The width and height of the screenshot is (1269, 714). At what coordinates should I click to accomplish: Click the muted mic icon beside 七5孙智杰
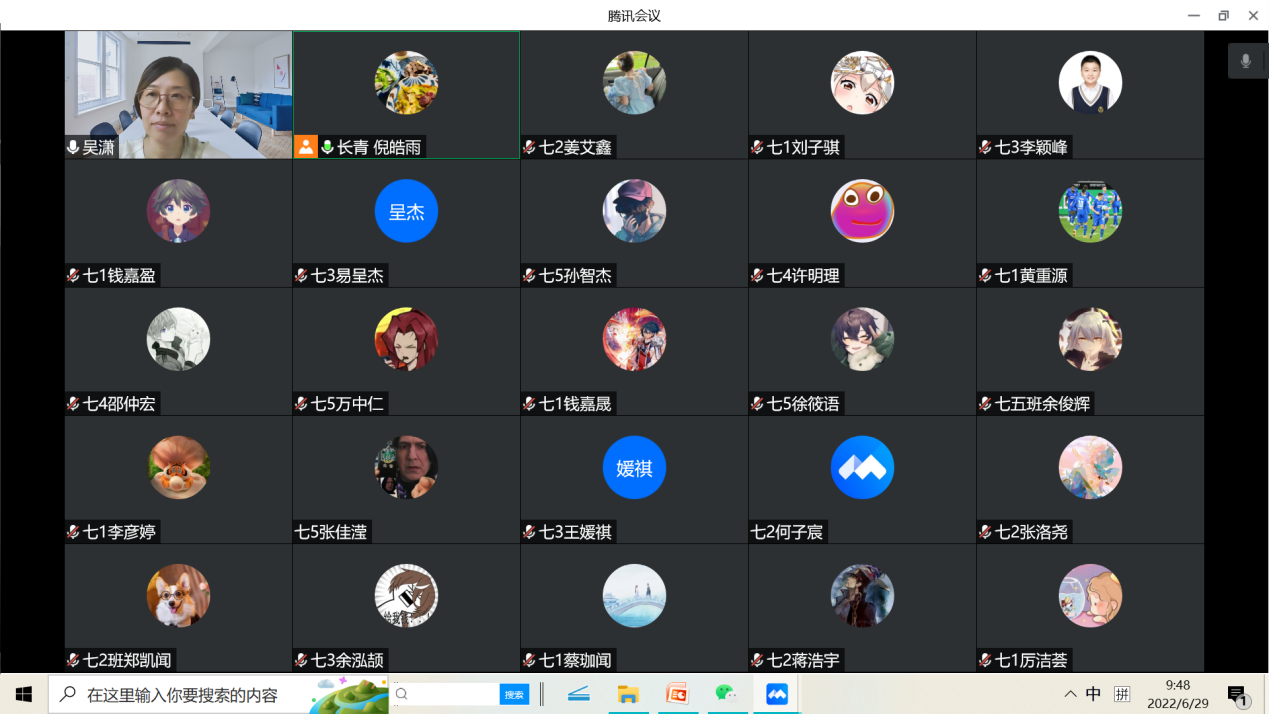530,275
